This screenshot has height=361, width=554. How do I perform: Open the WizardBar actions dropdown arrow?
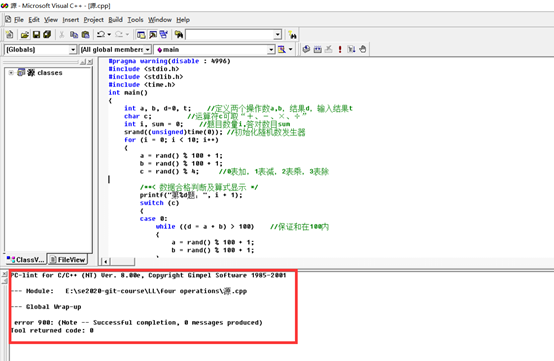pyautogui.click(x=290, y=49)
